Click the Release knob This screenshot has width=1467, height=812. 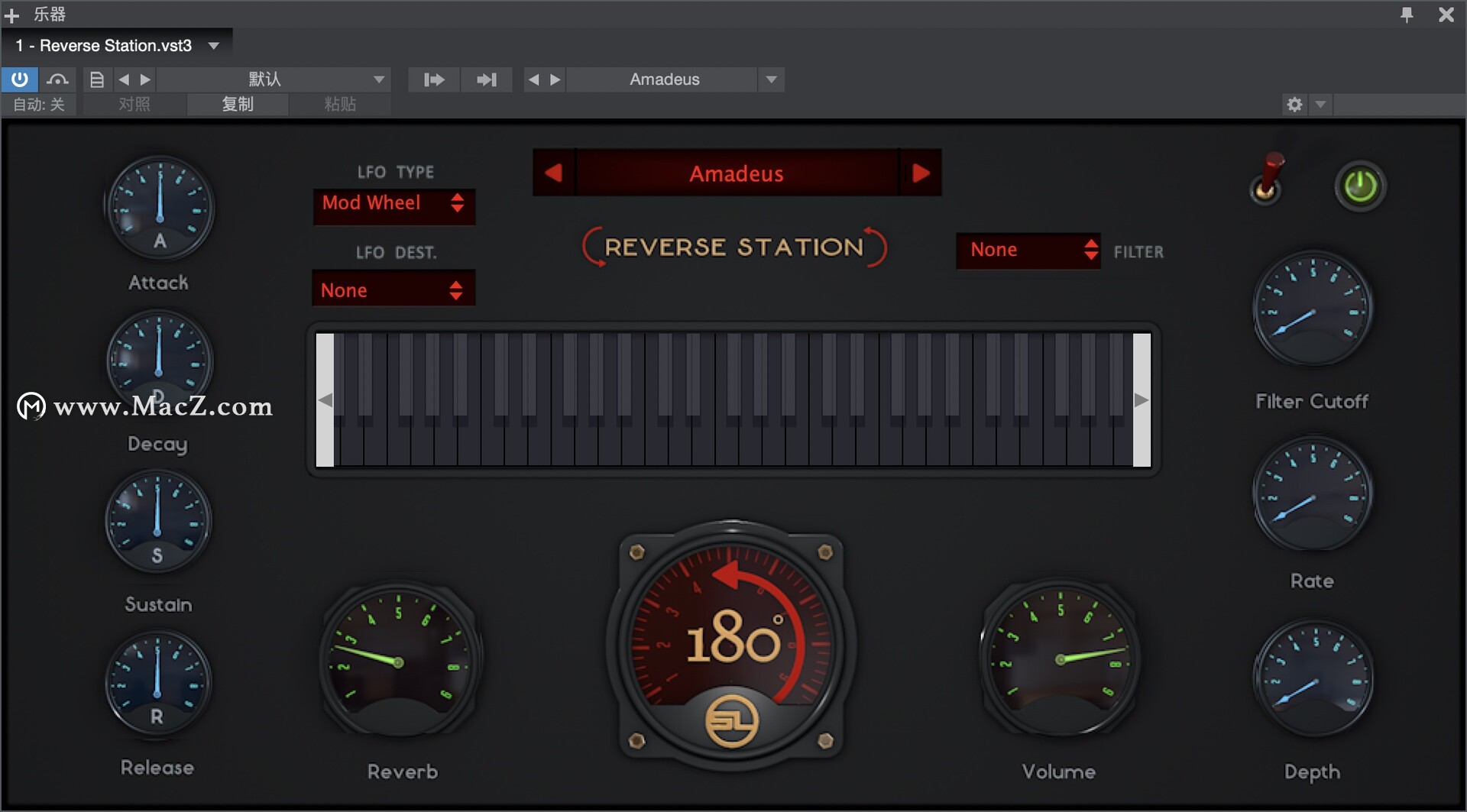157,683
